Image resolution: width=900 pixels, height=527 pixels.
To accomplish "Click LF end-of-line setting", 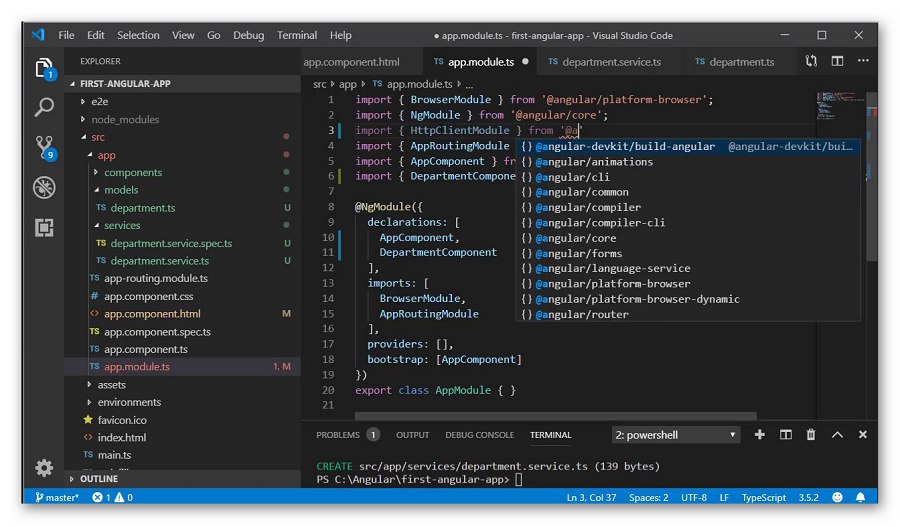I will (724, 497).
